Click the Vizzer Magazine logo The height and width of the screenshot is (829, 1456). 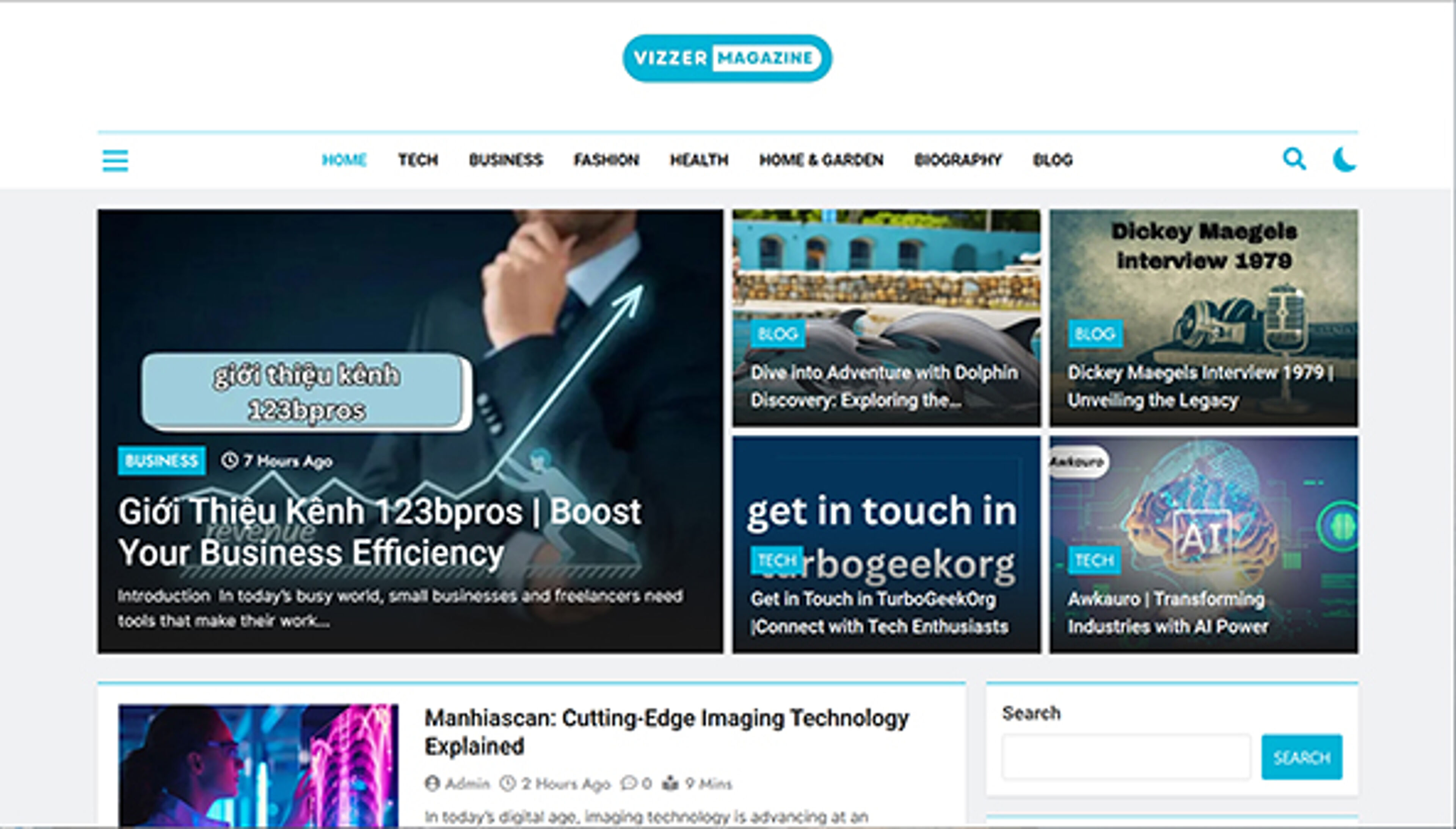pos(727,58)
